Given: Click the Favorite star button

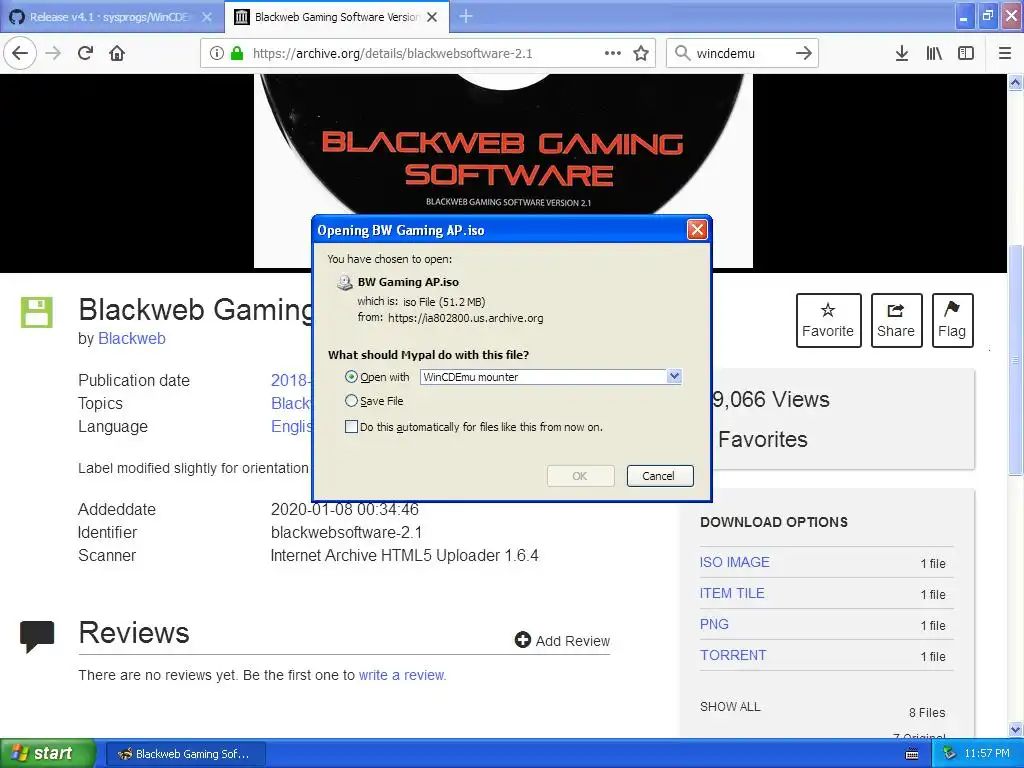Looking at the screenshot, I should [x=828, y=320].
